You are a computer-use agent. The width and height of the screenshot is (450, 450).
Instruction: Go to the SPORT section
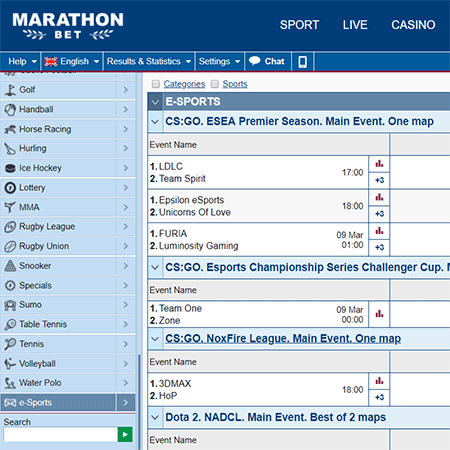(x=299, y=25)
